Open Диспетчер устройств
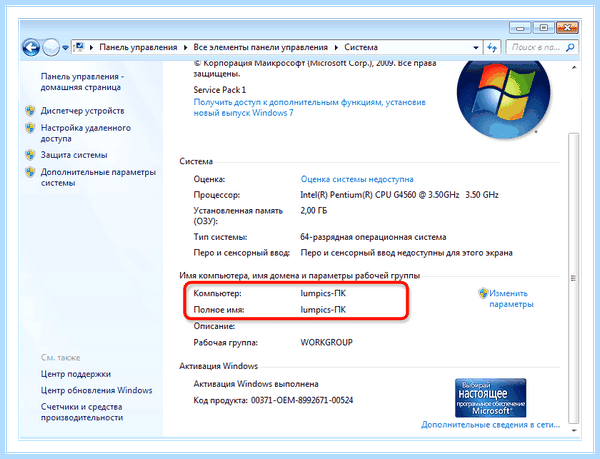 coord(83,111)
